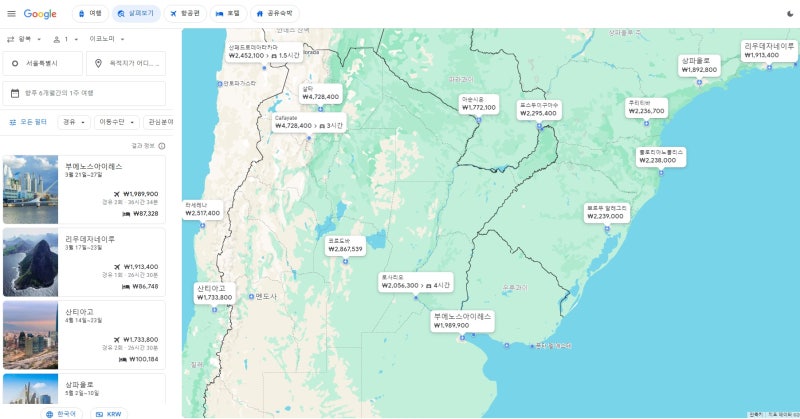Click airport pin below ₩2,238,000 label
Screen dimensions: 800x419
click(661, 173)
